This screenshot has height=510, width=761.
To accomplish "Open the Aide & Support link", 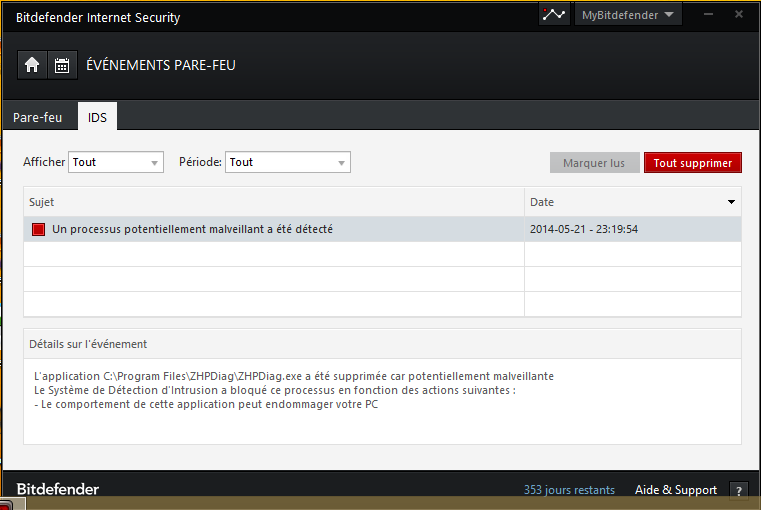I will tap(676, 490).
